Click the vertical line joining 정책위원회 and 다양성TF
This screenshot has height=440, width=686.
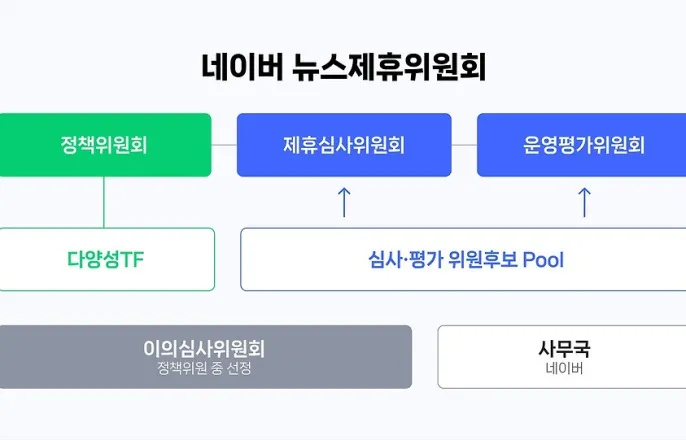pyautogui.click(x=104, y=202)
